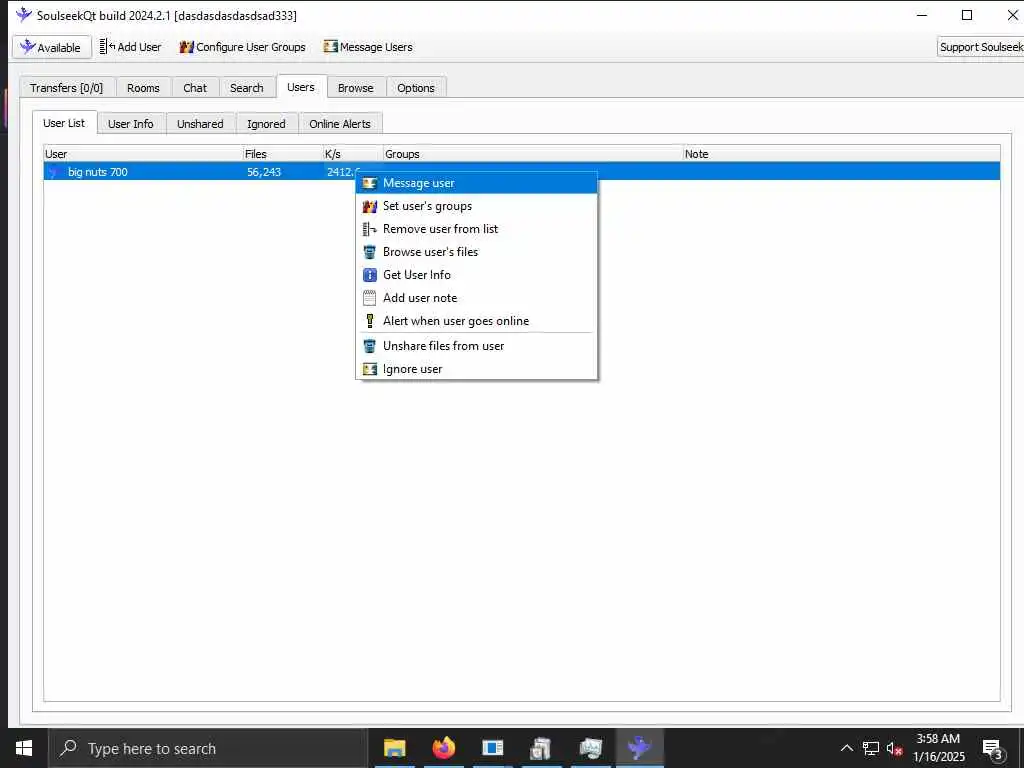This screenshot has height=768, width=1024.
Task: Select the big nuts 700 username
Action: [98, 172]
